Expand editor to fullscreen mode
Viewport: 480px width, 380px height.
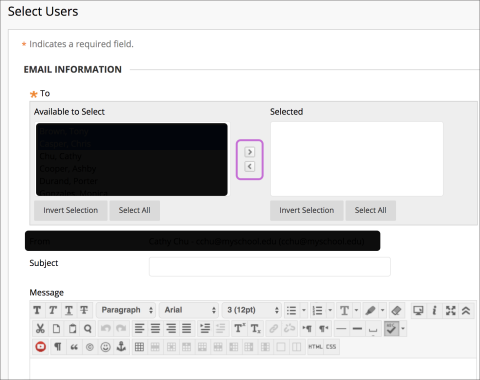(450, 311)
